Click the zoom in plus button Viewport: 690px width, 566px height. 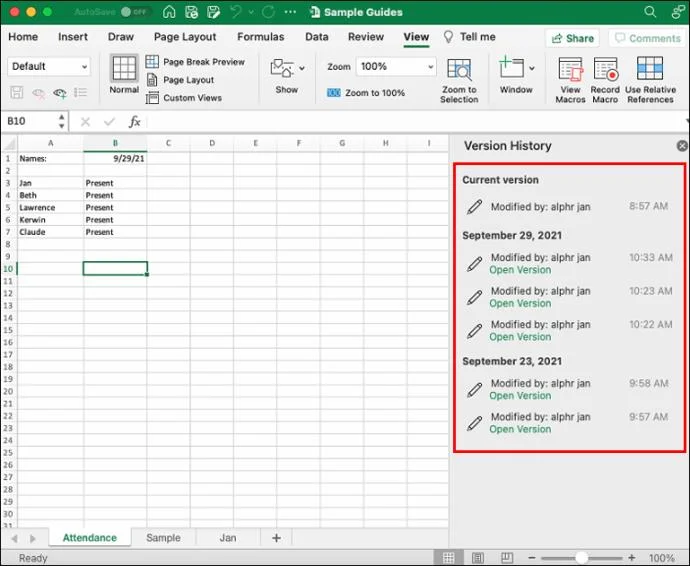[631, 558]
